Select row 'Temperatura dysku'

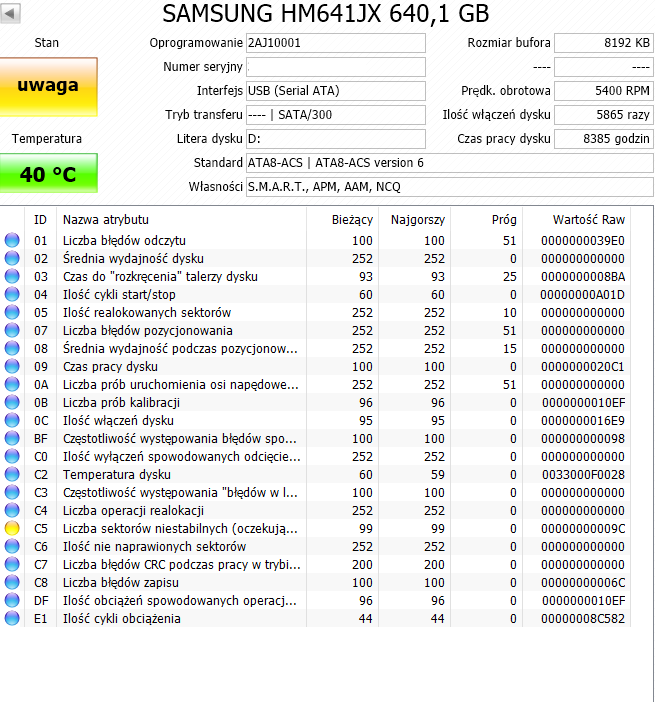pyautogui.click(x=315, y=474)
